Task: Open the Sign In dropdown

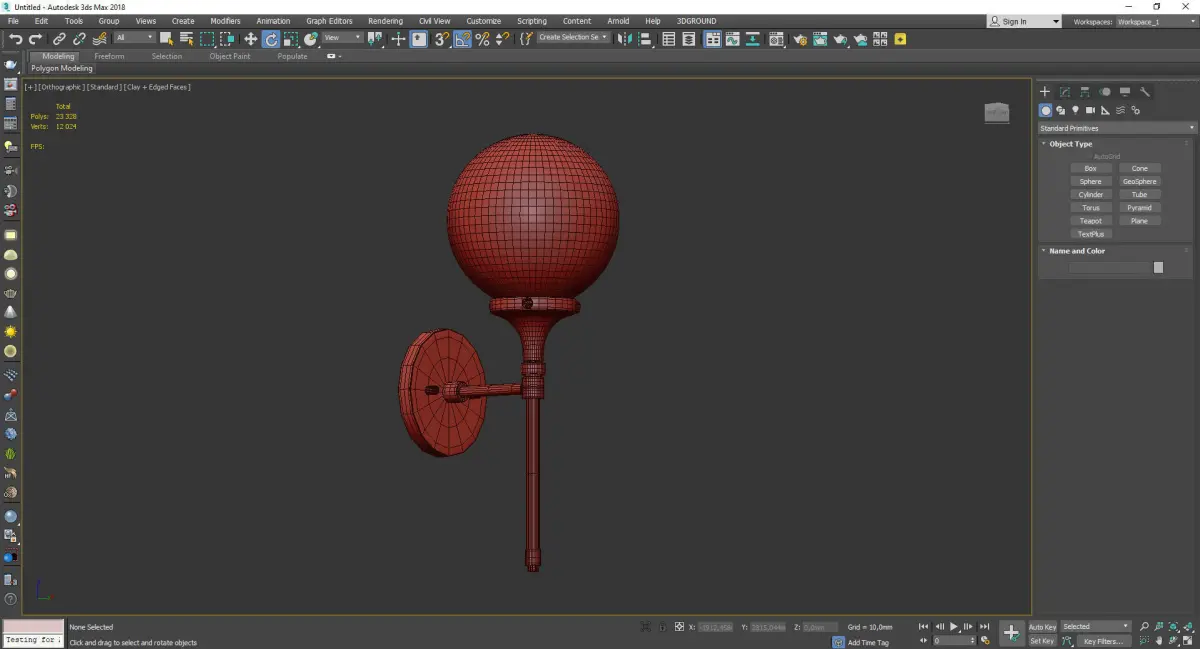Action: click(x=1024, y=21)
